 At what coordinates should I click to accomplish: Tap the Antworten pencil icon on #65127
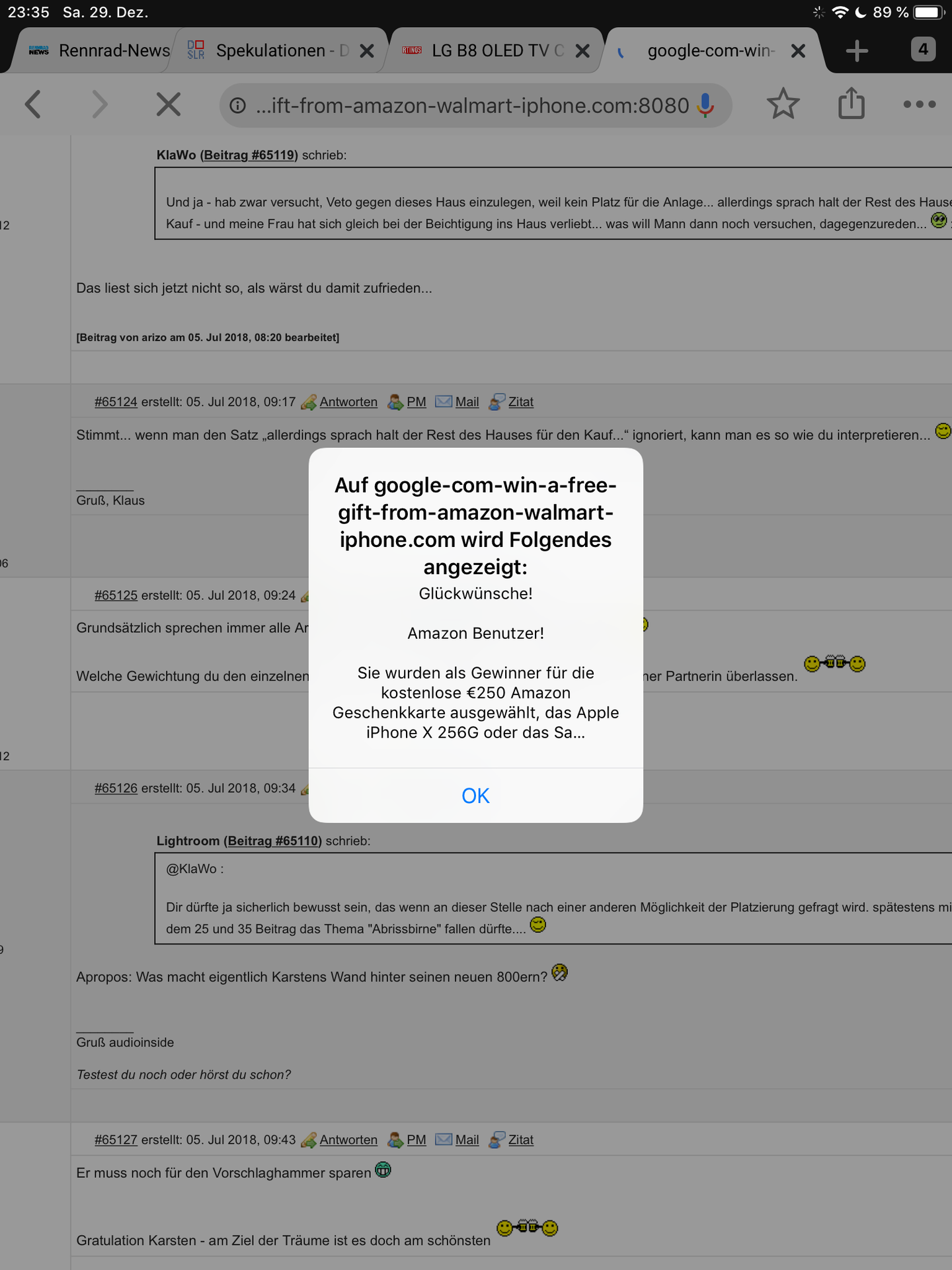[308, 1140]
